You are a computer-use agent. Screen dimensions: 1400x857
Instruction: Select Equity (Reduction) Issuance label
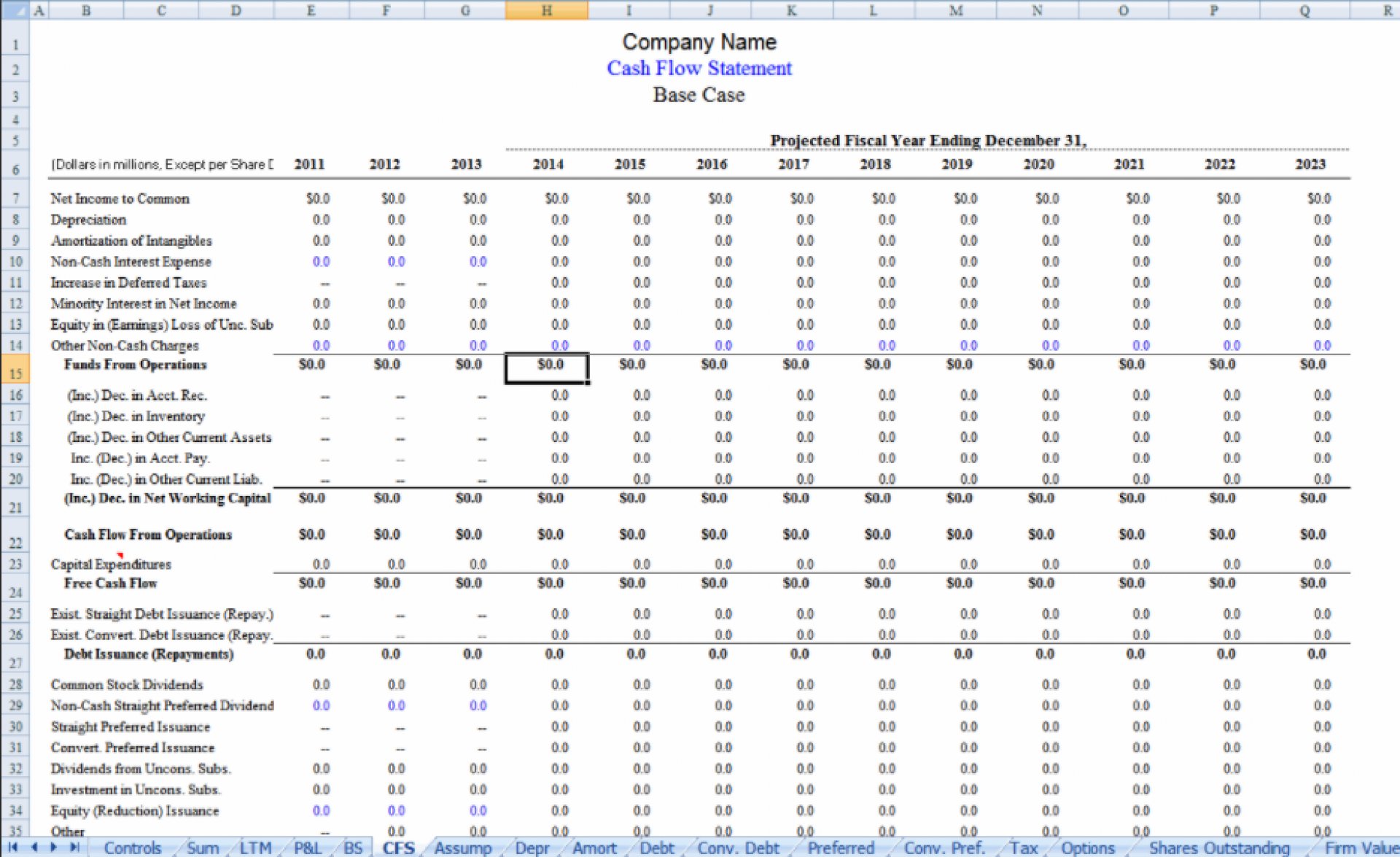pyautogui.click(x=135, y=811)
